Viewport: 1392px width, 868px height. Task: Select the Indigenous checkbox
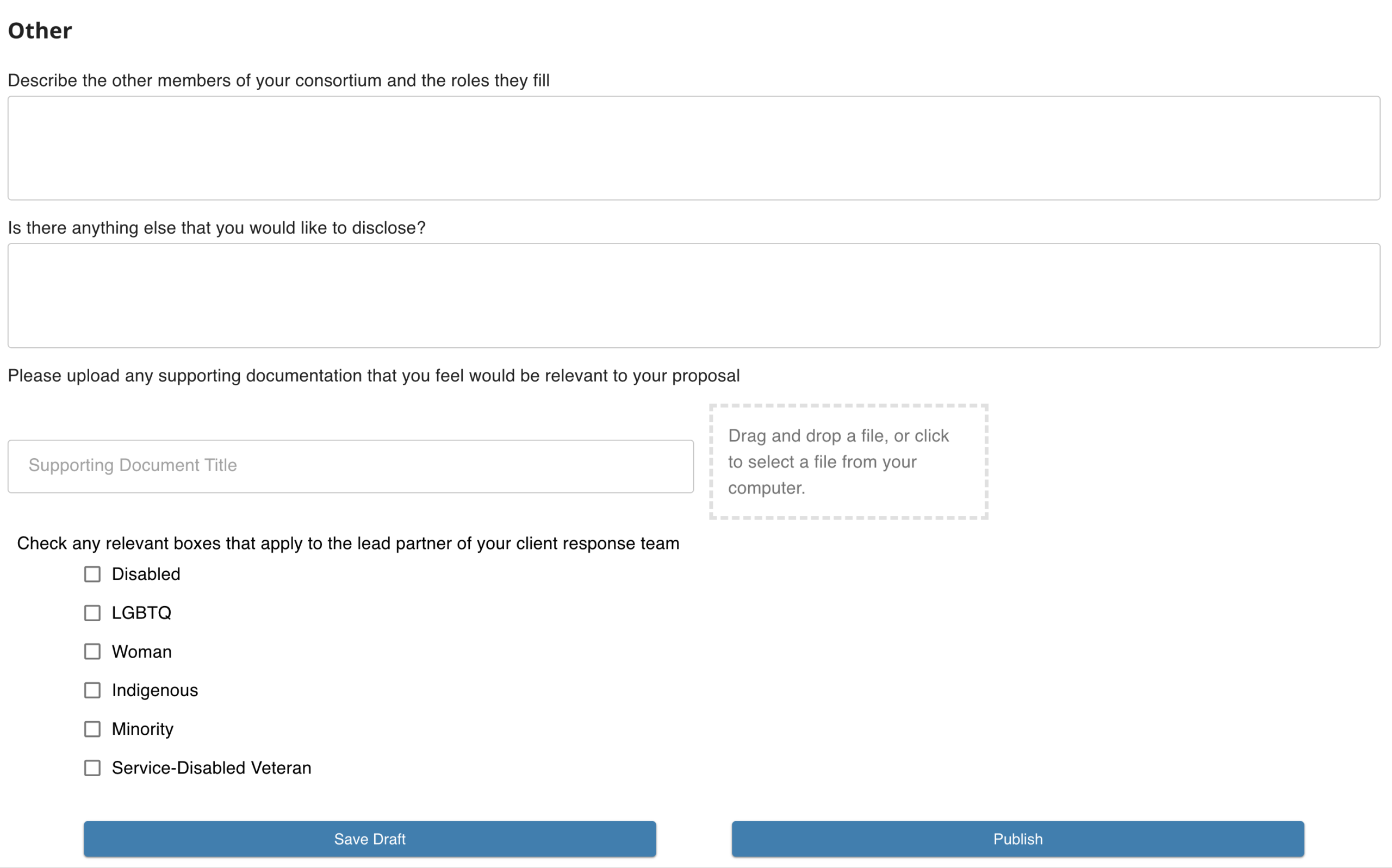tap(92, 690)
